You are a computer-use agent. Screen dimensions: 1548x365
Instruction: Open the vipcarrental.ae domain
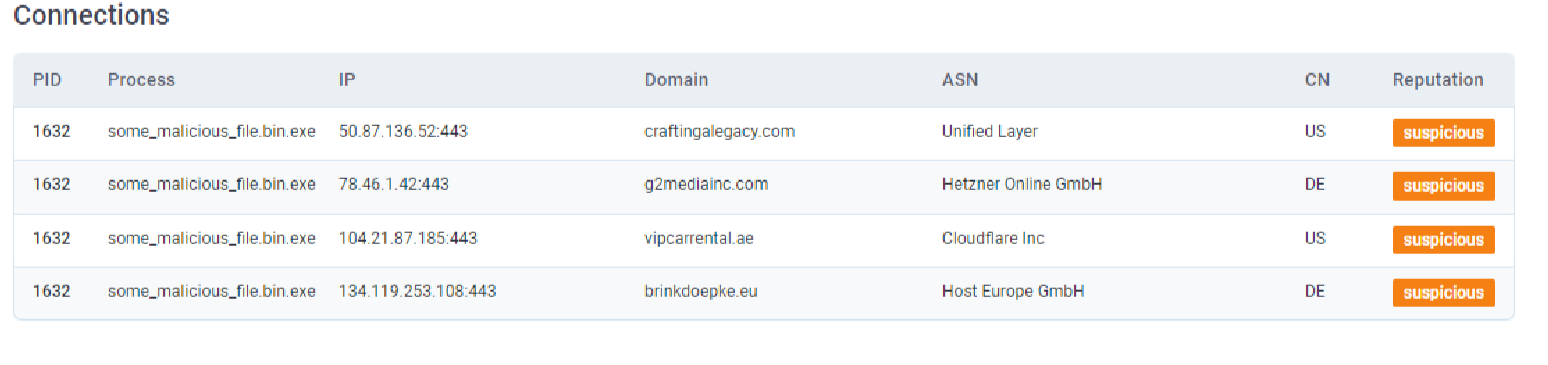699,238
